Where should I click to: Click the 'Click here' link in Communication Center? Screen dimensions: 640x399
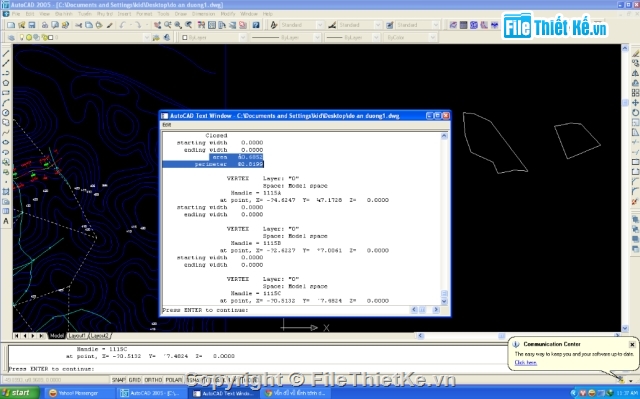point(526,363)
